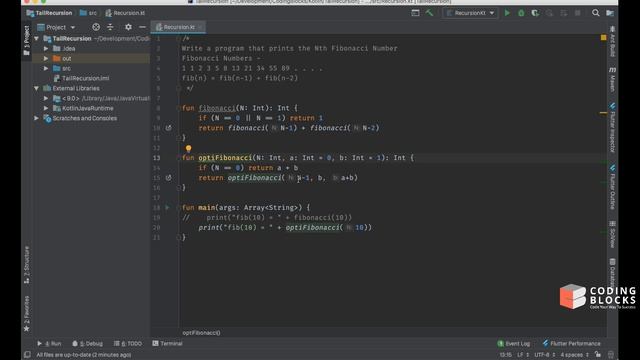Click the recursive call gutter icon on line 15
The height and width of the screenshot is (360, 640).
pos(169,178)
